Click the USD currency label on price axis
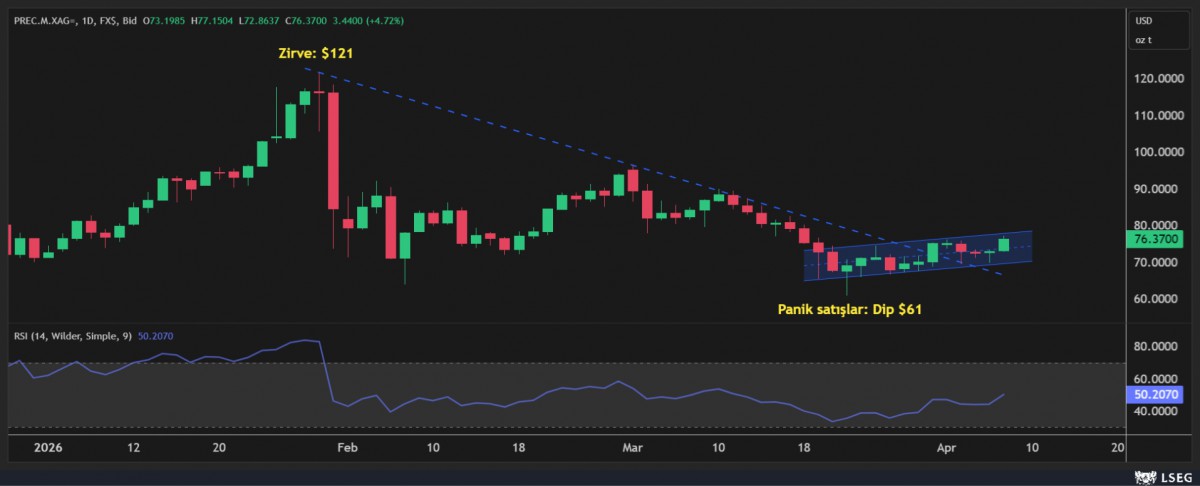 pos(1144,21)
